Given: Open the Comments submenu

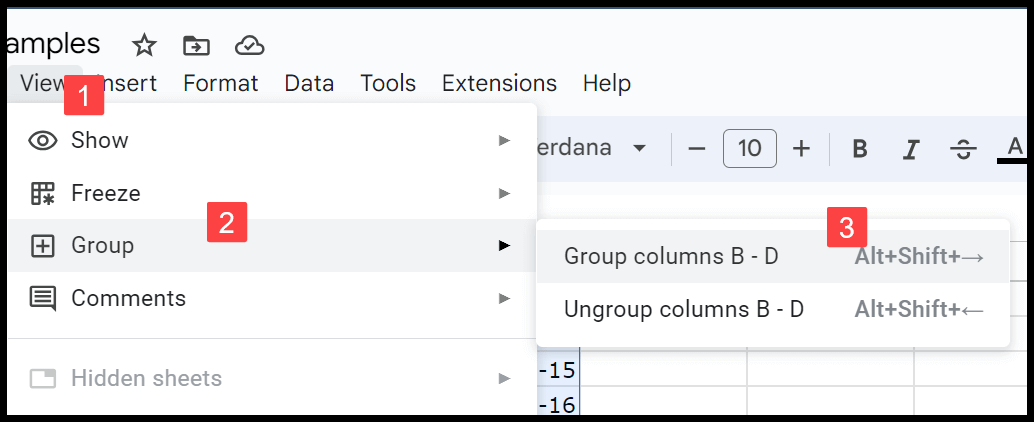Looking at the screenshot, I should (x=272, y=298).
